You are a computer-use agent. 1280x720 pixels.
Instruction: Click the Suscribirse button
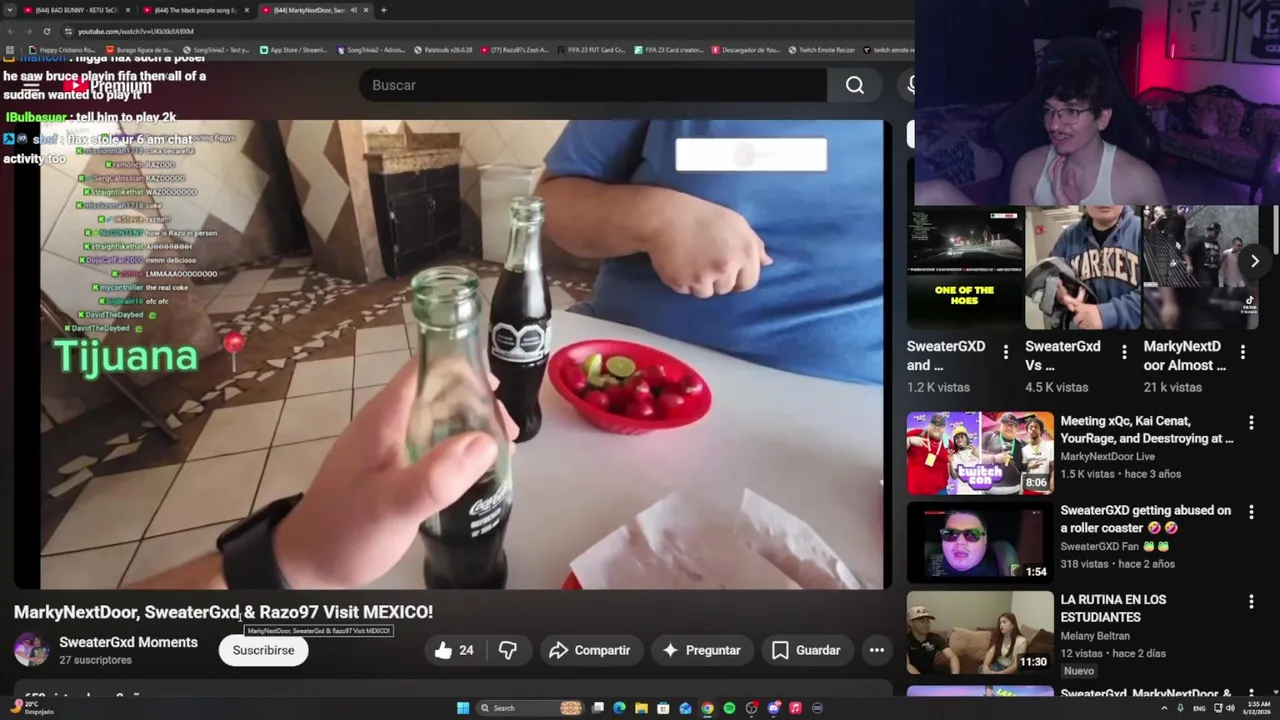coord(263,650)
